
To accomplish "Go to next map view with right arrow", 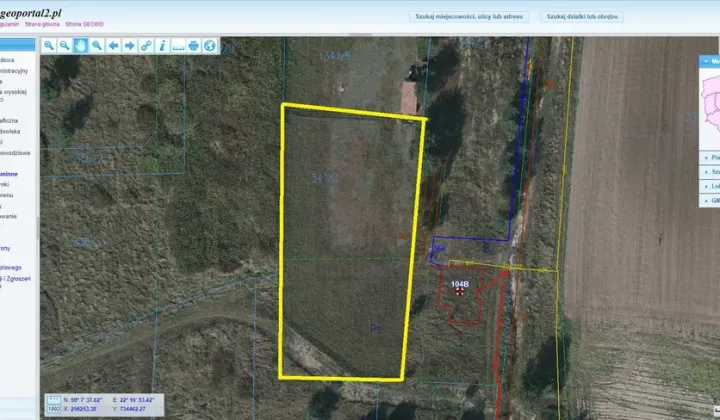I will point(129,45).
